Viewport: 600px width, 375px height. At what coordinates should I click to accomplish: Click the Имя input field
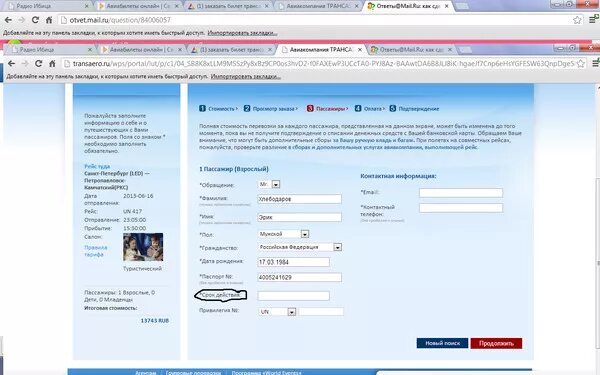pos(299,217)
